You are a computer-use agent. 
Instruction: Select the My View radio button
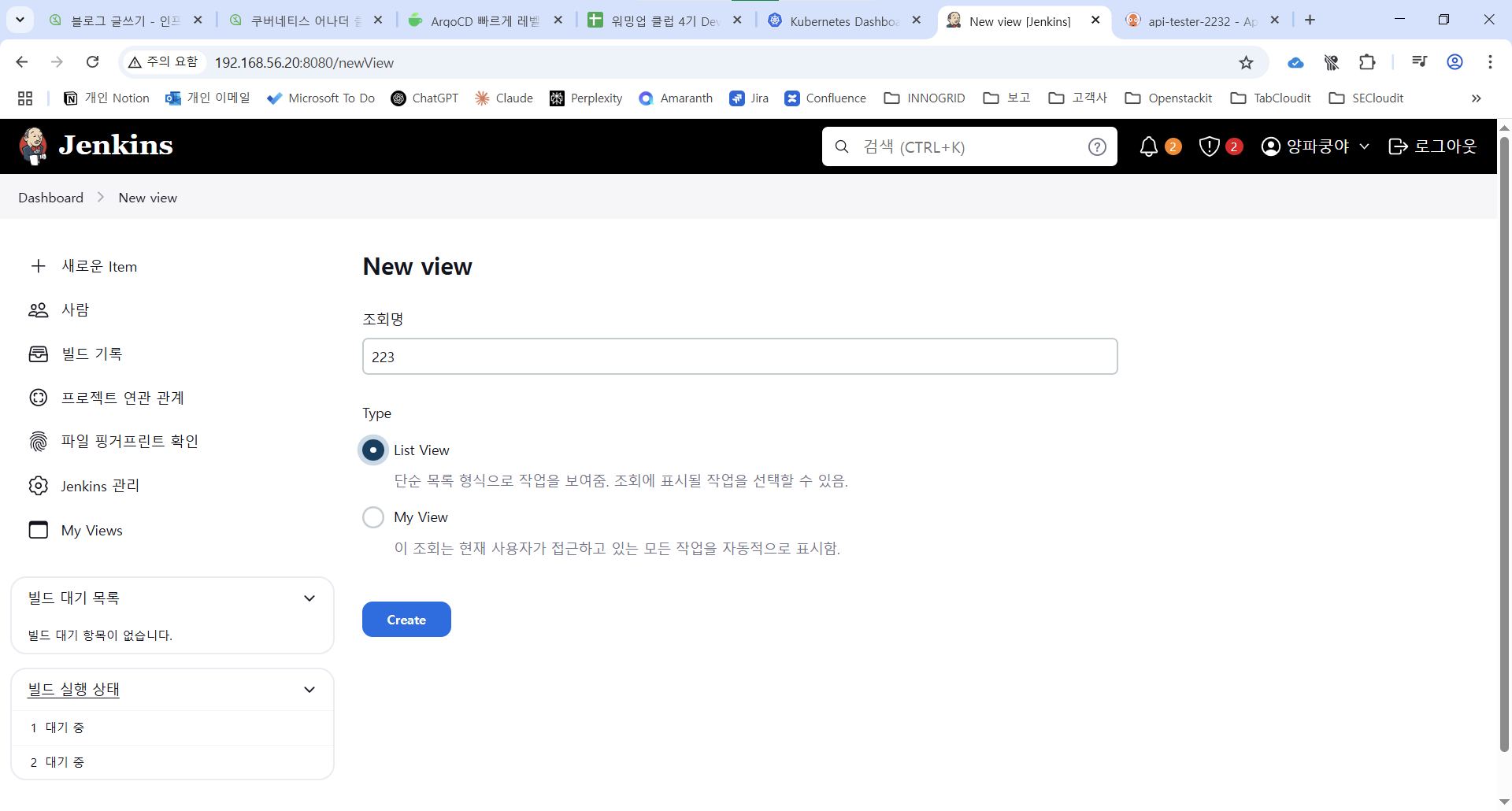coord(373,517)
